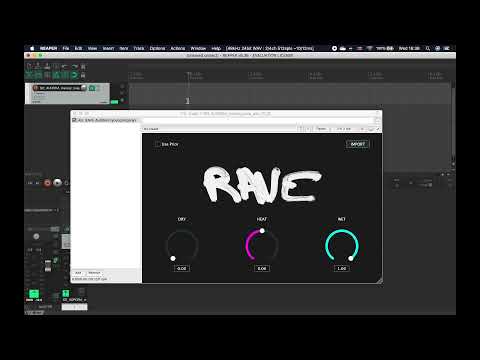Click the Redo toolbar icon

(74, 66)
